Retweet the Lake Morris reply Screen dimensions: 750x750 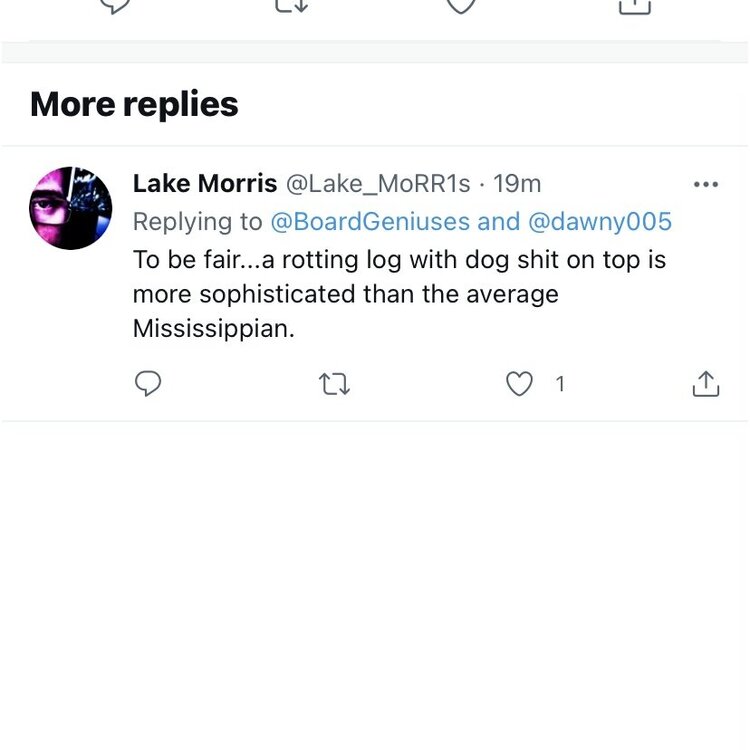click(334, 384)
